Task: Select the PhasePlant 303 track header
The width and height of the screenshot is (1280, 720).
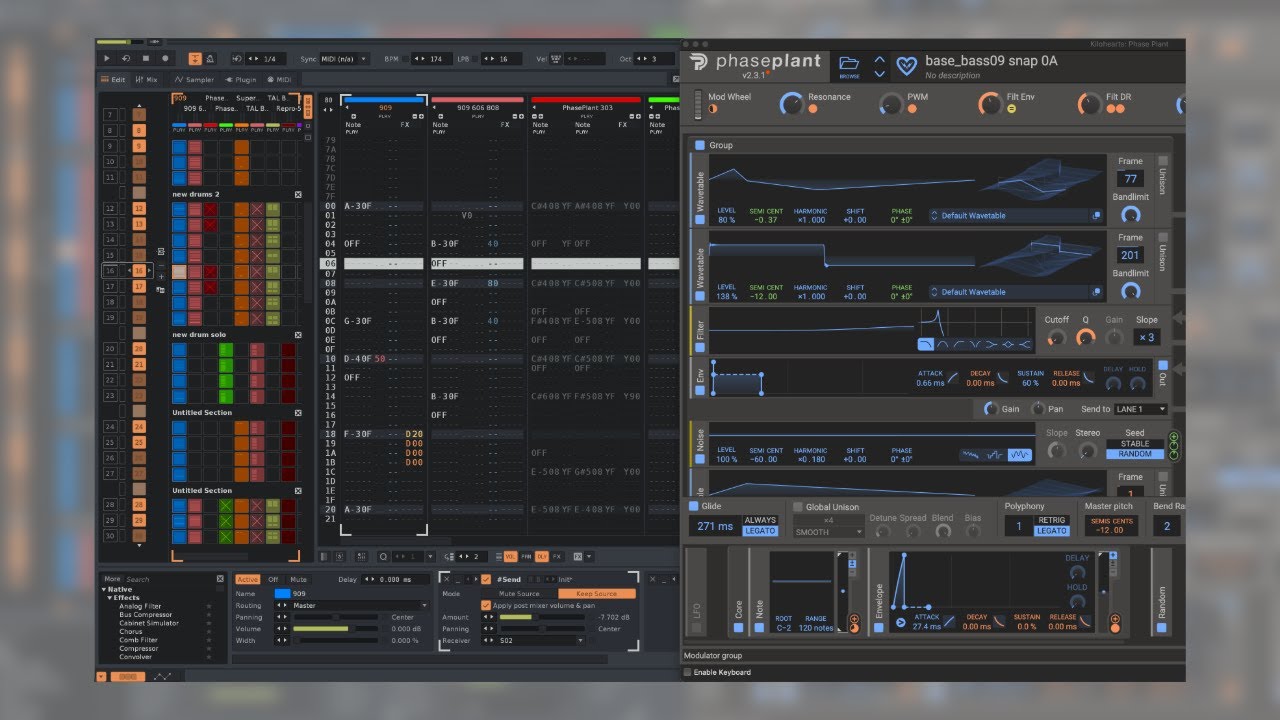Action: (586, 107)
